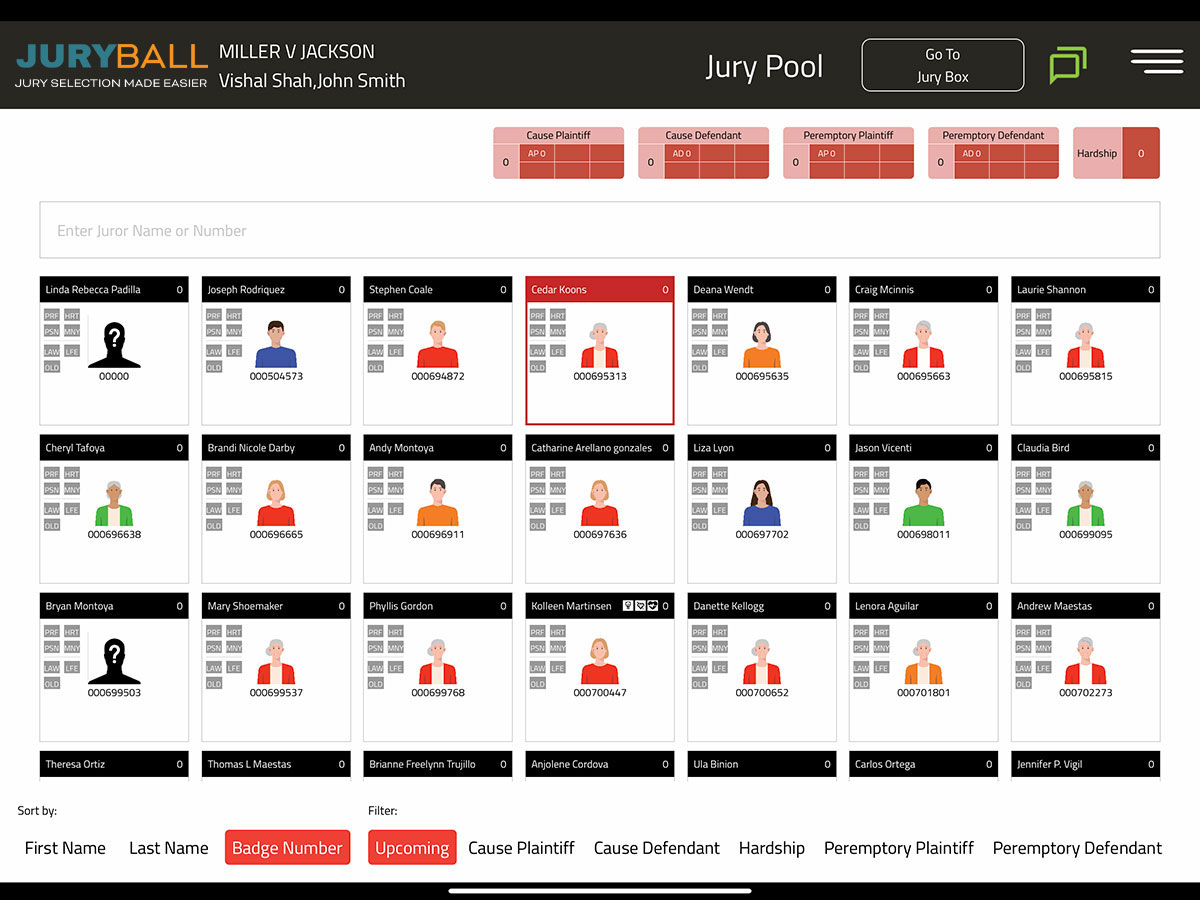Click Jason Vicenti's avatar image

click(x=923, y=502)
